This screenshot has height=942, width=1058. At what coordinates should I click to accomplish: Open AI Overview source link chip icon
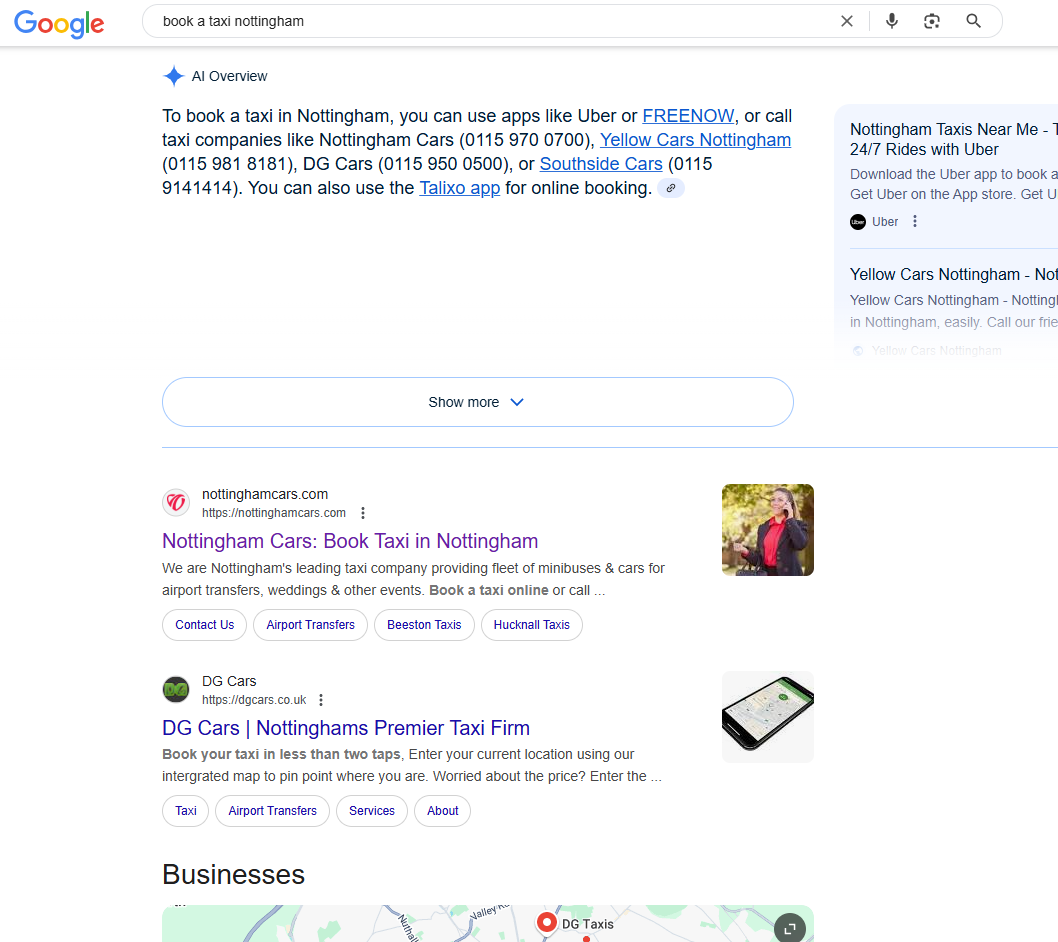pyautogui.click(x=671, y=188)
